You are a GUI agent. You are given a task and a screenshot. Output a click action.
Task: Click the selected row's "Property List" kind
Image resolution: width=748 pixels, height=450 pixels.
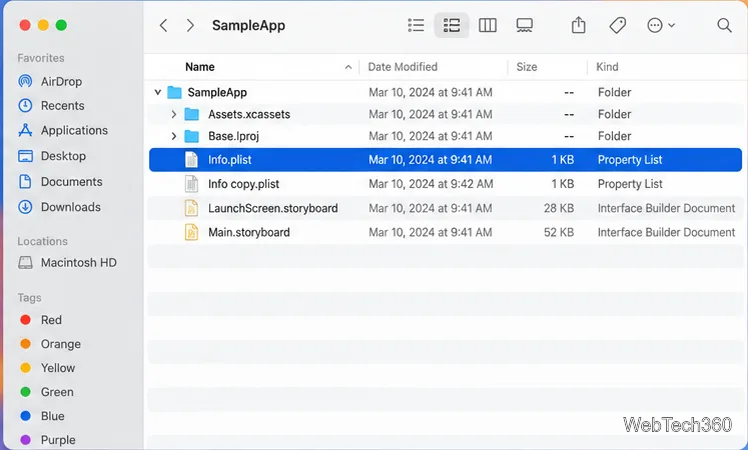pos(630,159)
